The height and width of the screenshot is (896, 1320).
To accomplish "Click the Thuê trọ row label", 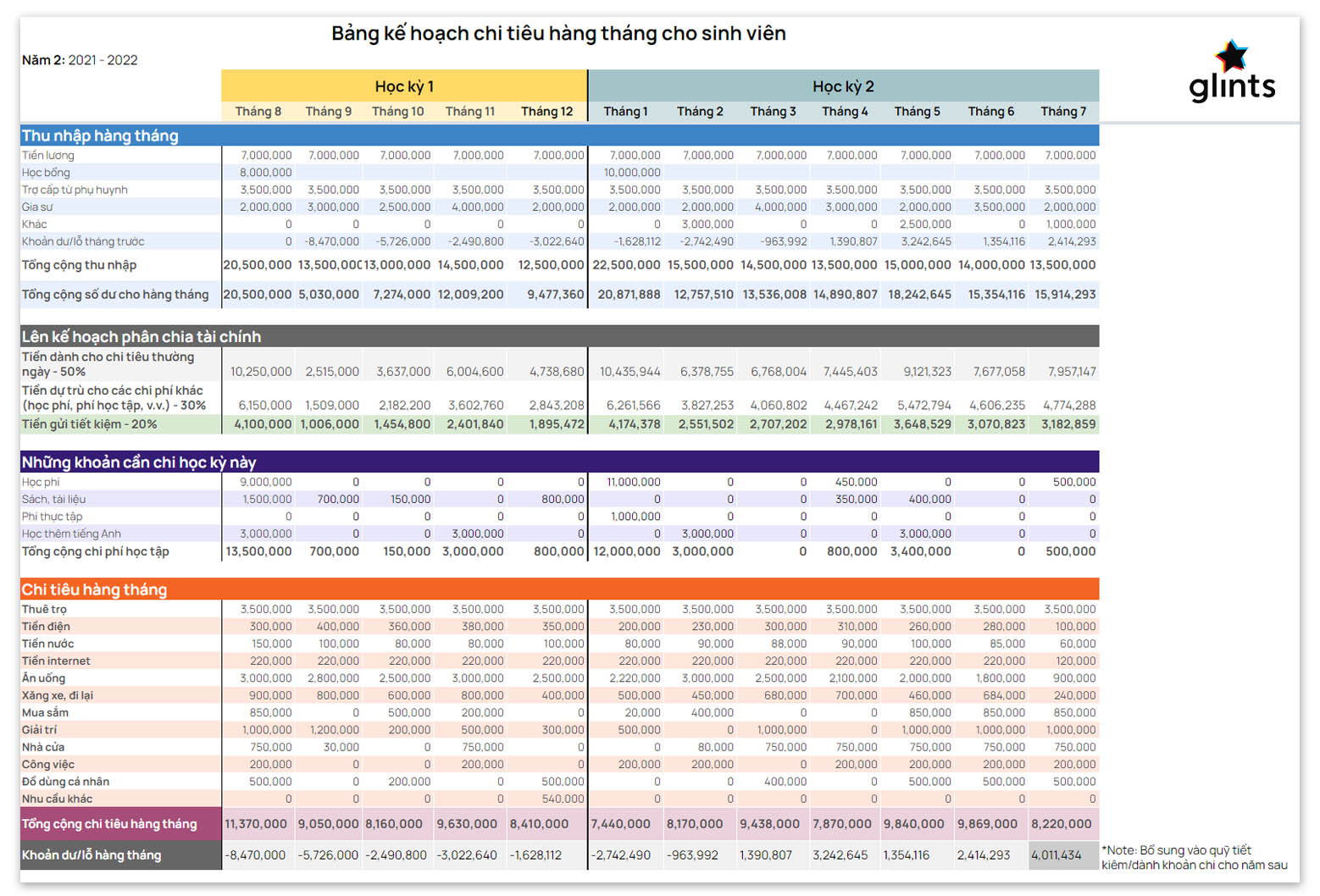I will pos(44,610).
